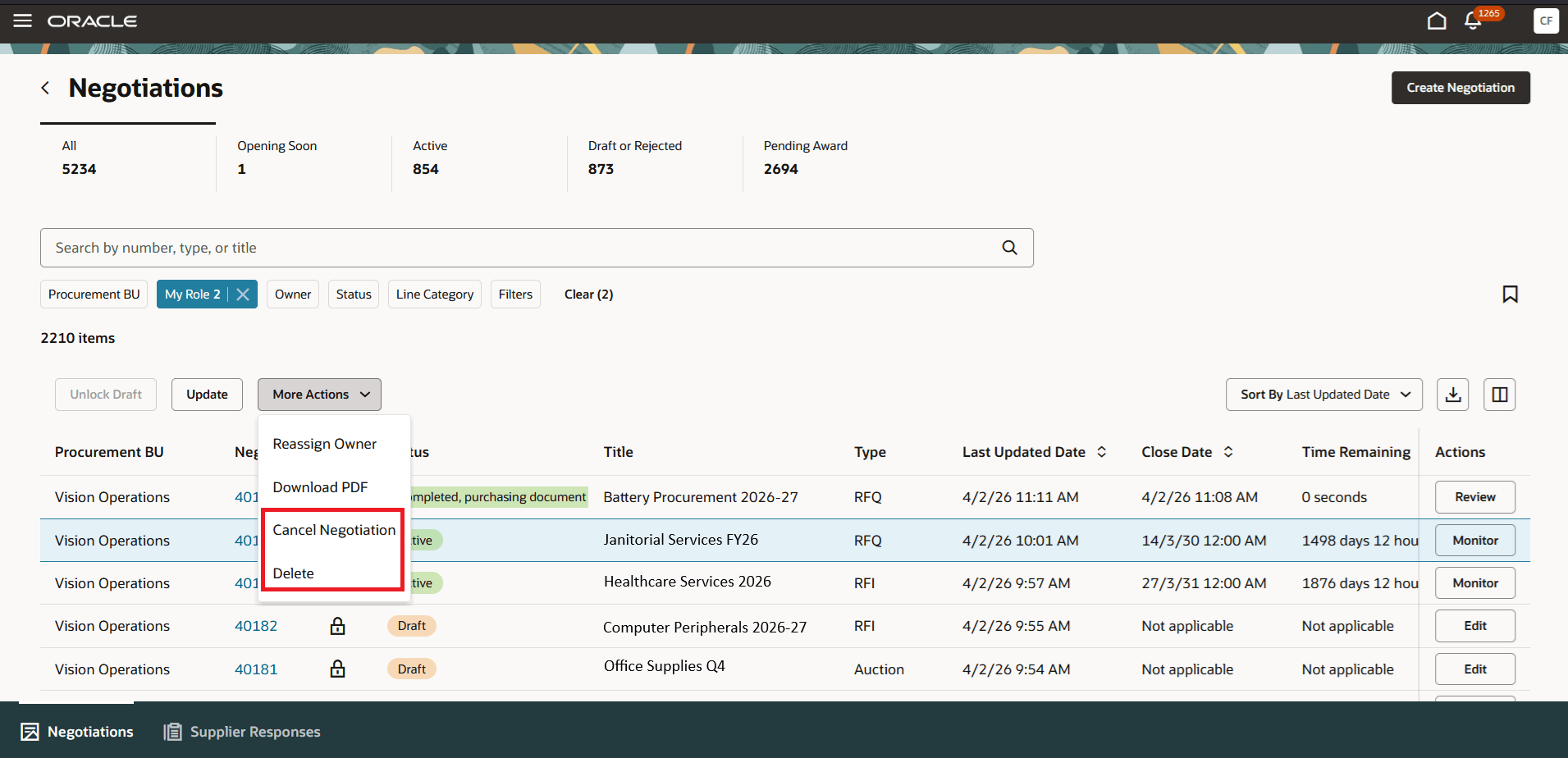Open the Home icon in the header
The width and height of the screenshot is (1568, 758).
(1437, 21)
